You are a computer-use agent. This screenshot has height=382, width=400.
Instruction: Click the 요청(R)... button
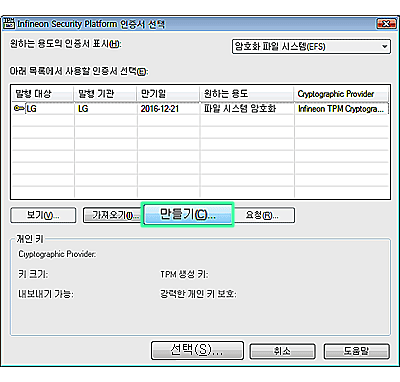(264, 215)
